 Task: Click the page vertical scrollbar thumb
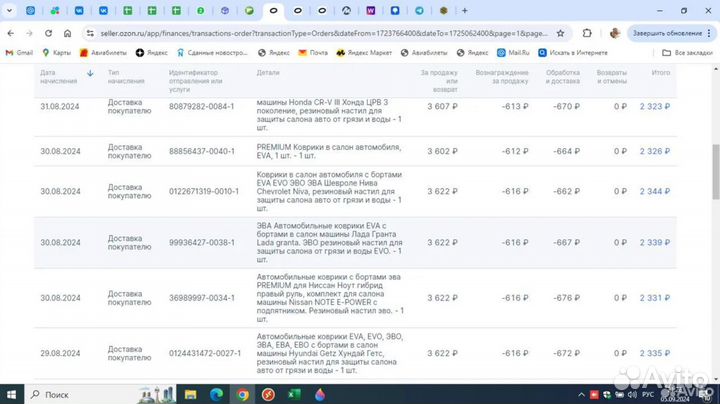[x=716, y=172]
